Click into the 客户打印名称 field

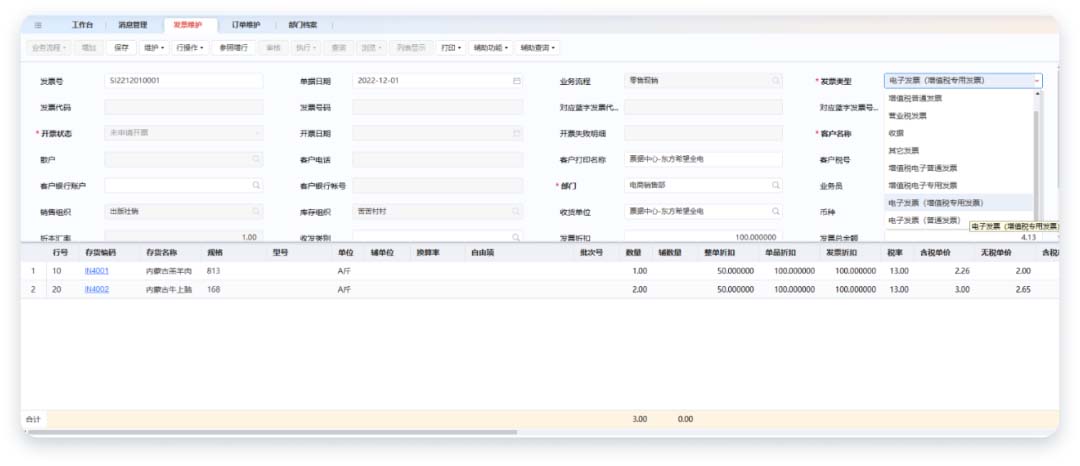tap(703, 159)
